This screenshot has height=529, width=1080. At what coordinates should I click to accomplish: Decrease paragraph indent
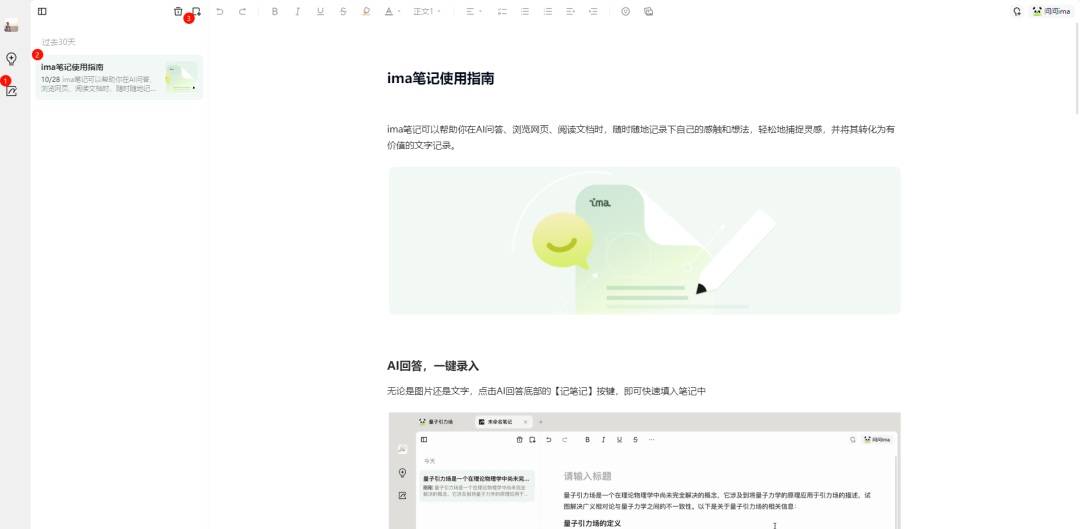[x=570, y=12]
